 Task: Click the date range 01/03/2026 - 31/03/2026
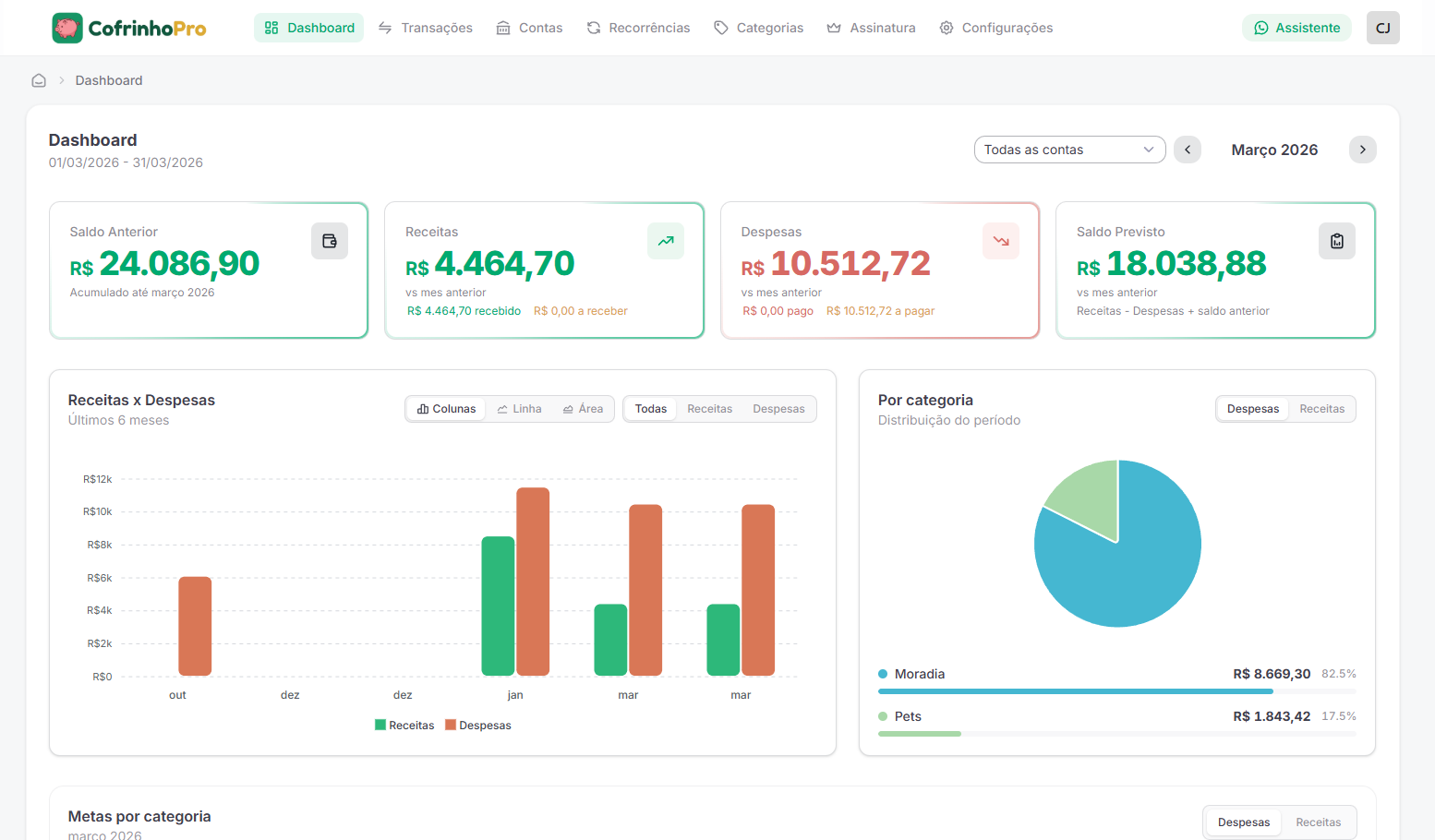(x=126, y=162)
